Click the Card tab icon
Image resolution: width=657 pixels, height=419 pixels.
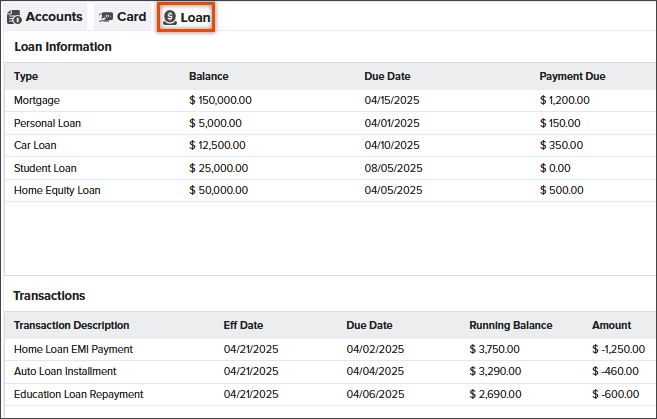click(x=106, y=17)
